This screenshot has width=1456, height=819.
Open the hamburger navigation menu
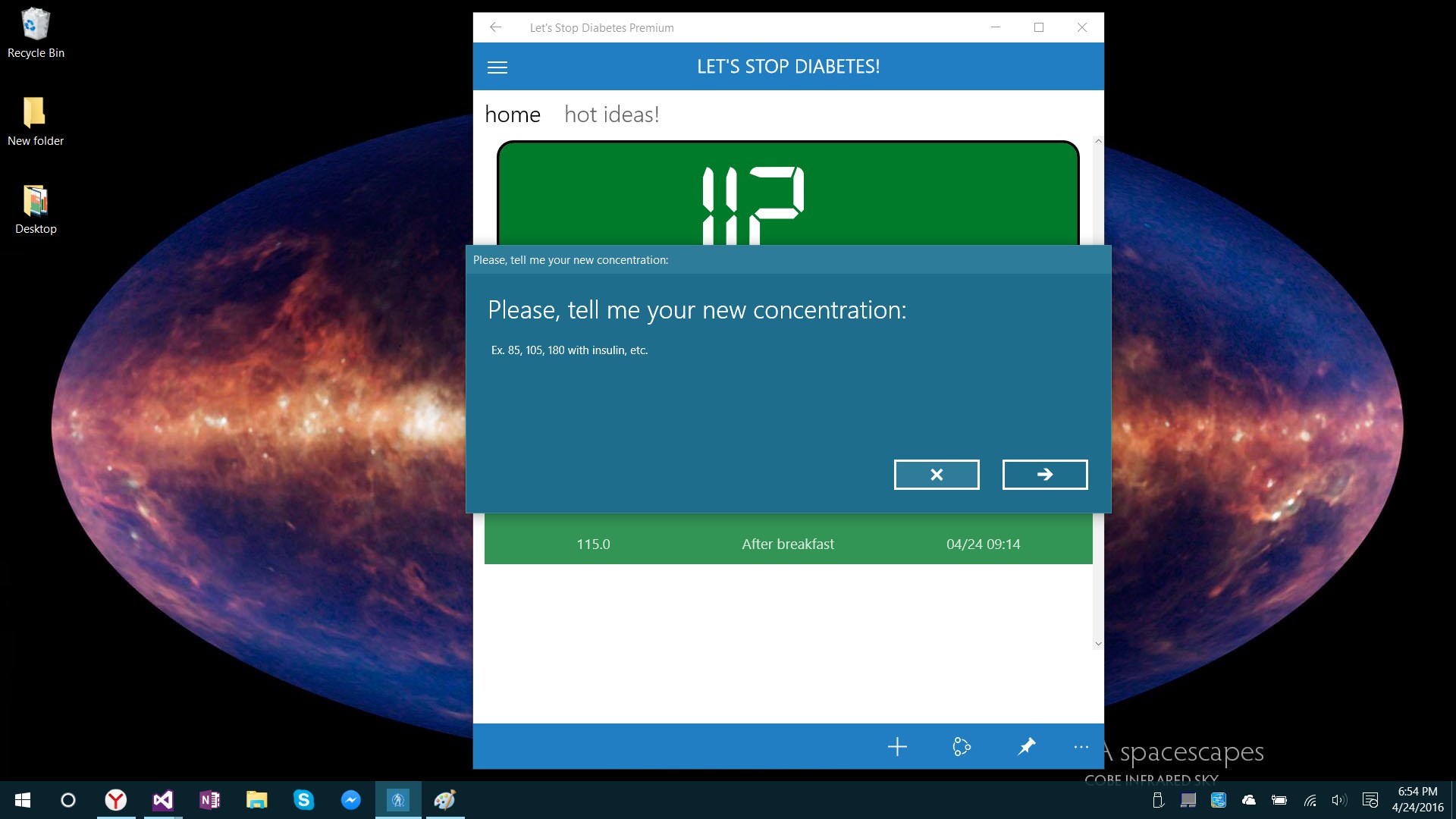pos(497,67)
